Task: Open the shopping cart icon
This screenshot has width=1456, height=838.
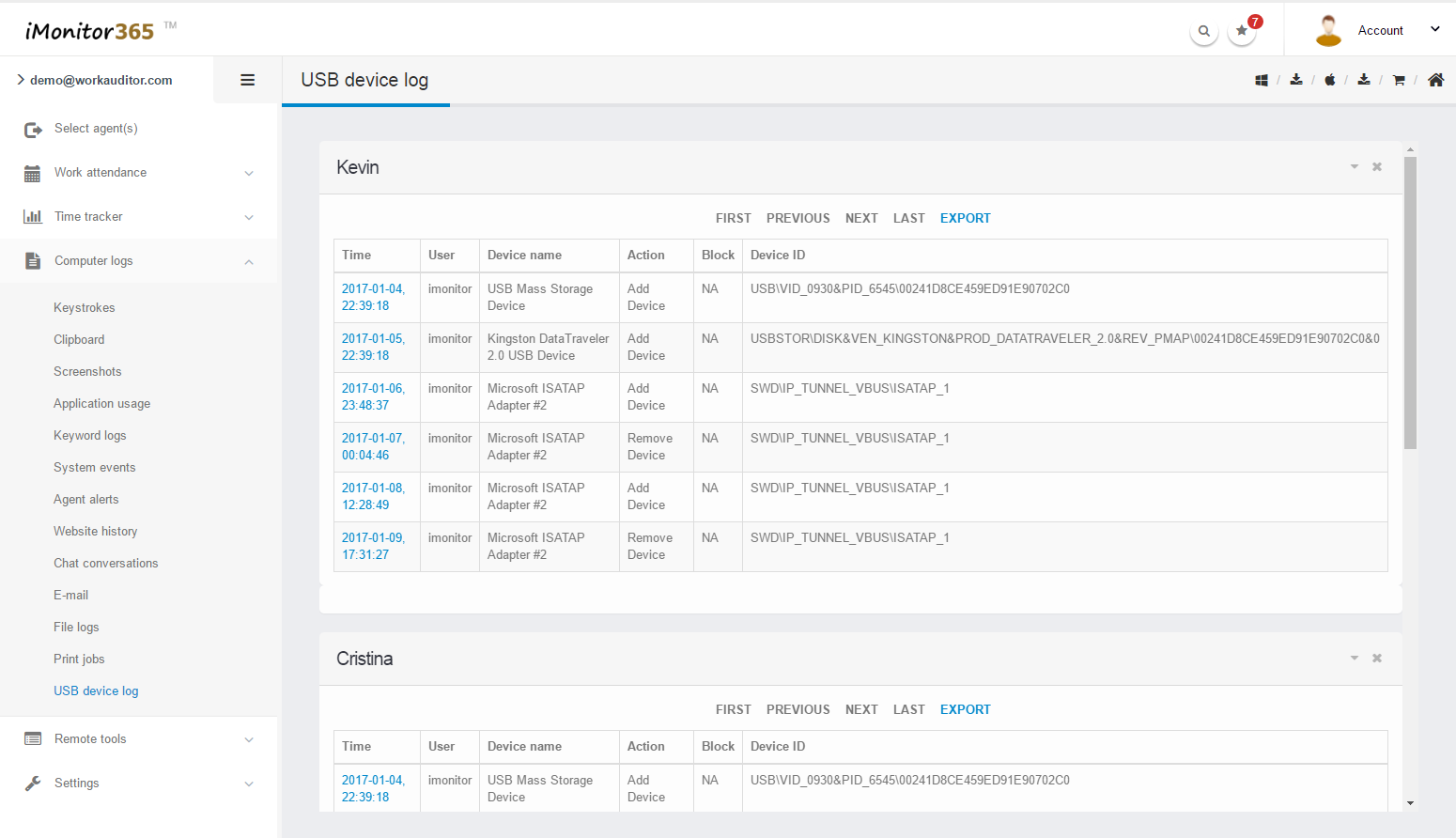Action: [x=1399, y=81]
